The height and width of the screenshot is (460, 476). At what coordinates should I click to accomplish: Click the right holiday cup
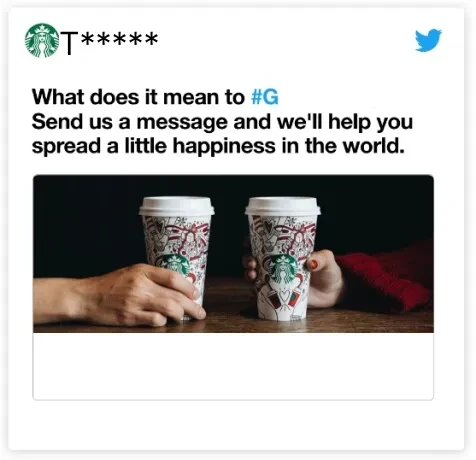[283, 258]
